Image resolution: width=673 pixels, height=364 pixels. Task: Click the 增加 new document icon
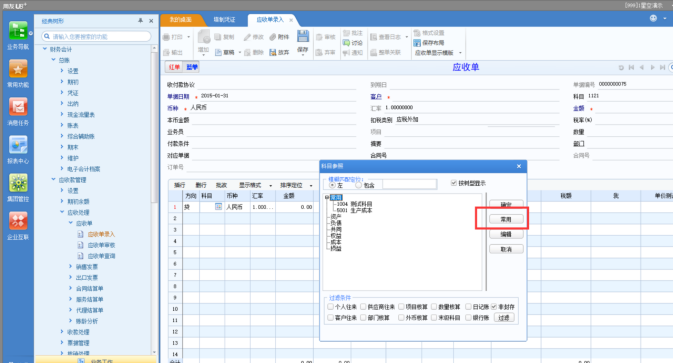[203, 37]
